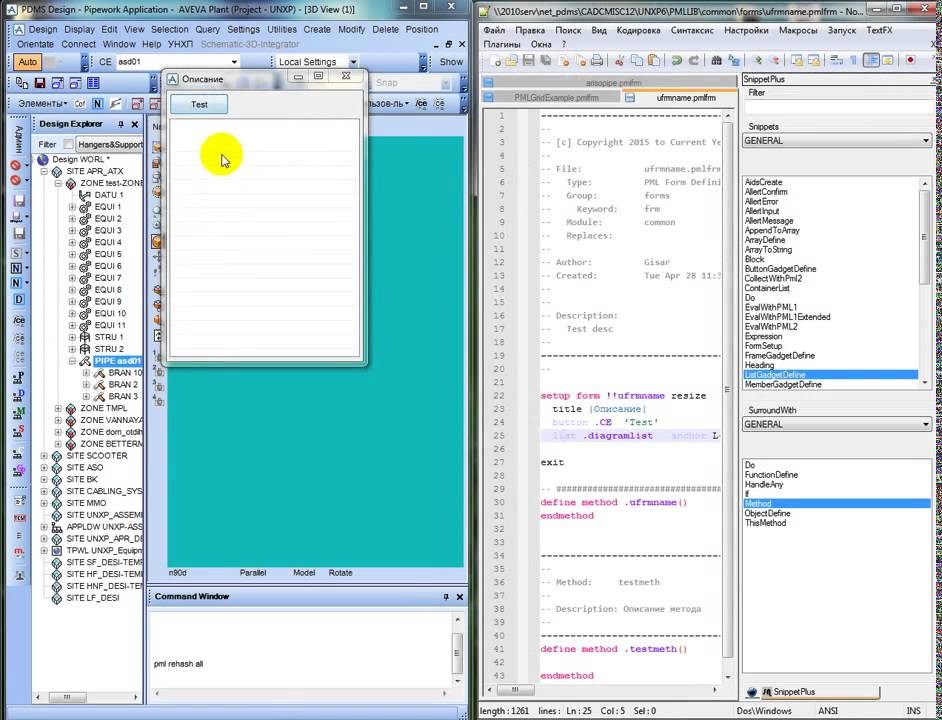942x720 pixels.
Task: Click the S icon in left PDMS sidebar
Action: click(x=17, y=253)
